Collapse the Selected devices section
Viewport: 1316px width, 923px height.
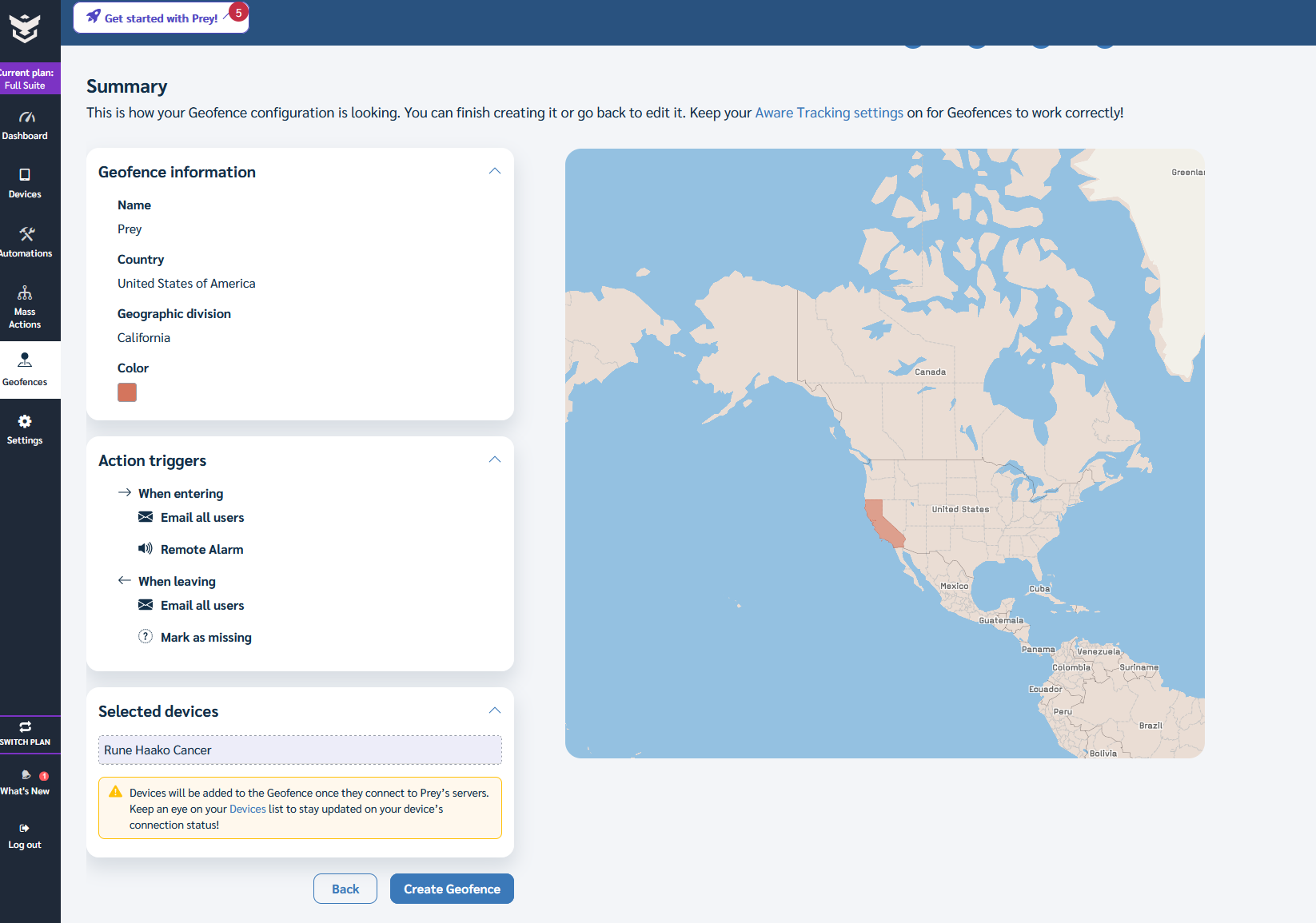point(495,710)
